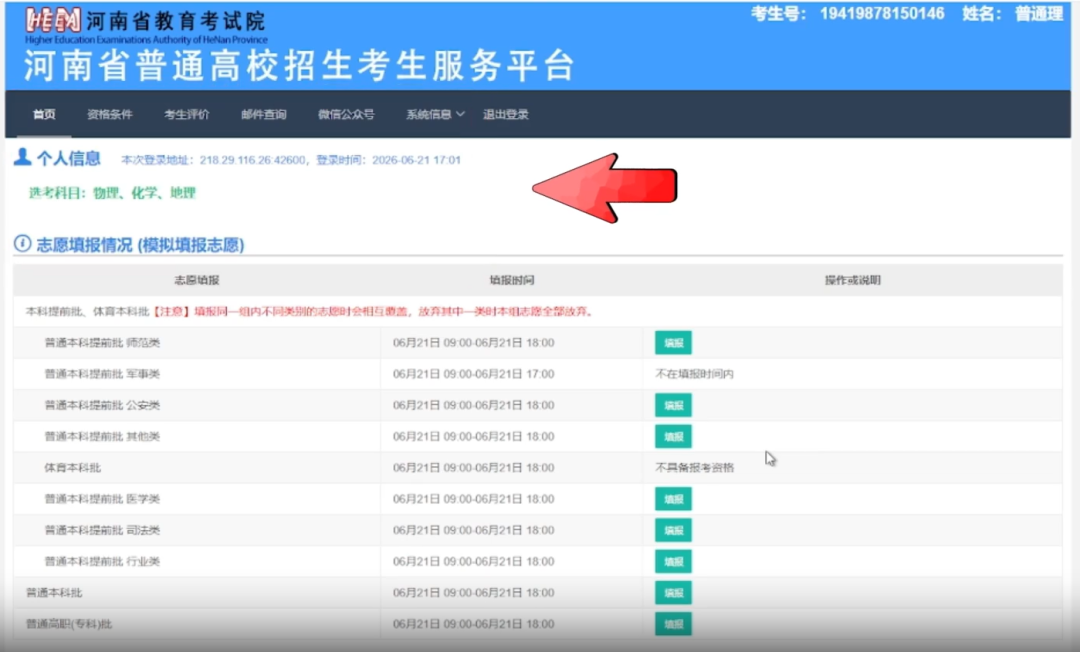Image resolution: width=1080 pixels, height=652 pixels.
Task: Click the info icon beside 志愿填报情况
Action: (23, 244)
